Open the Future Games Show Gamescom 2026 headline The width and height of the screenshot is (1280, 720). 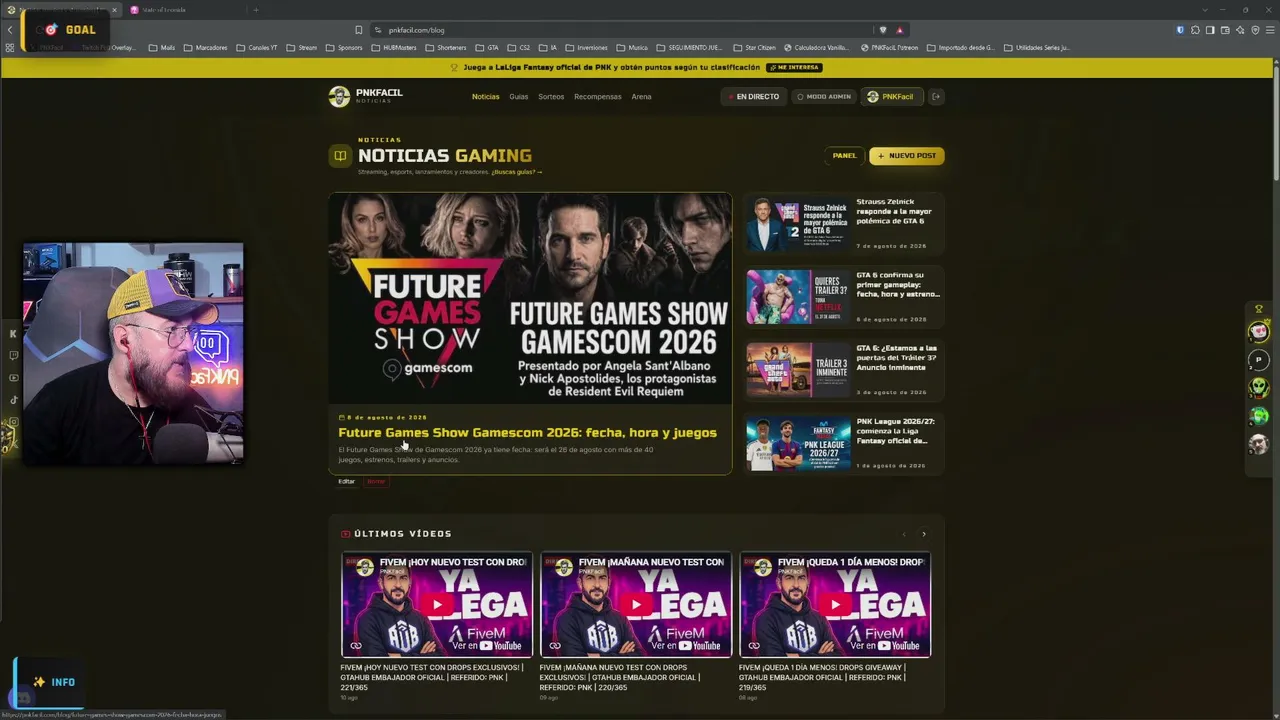pos(527,433)
